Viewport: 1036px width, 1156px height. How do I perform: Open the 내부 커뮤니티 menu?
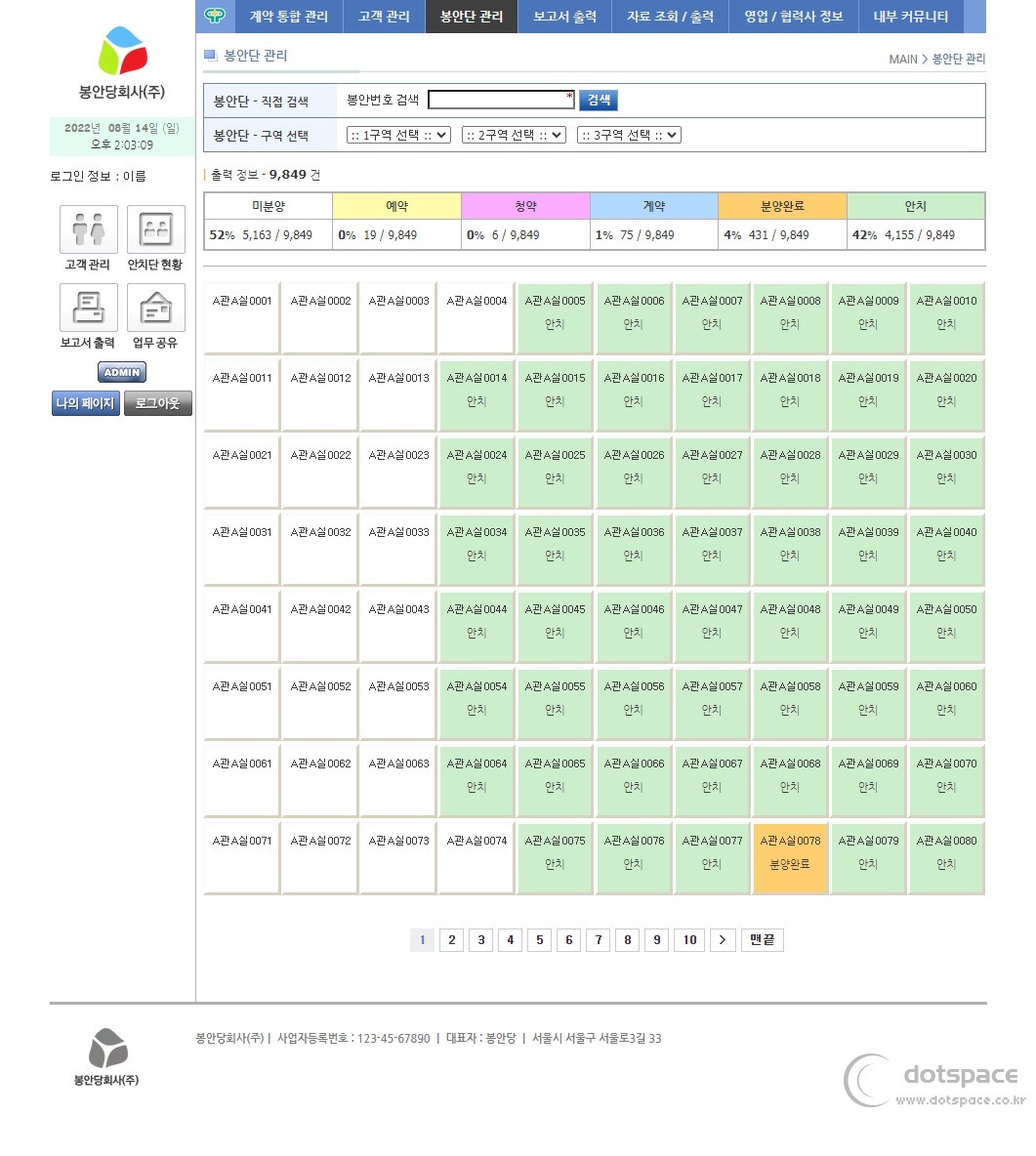[x=909, y=17]
